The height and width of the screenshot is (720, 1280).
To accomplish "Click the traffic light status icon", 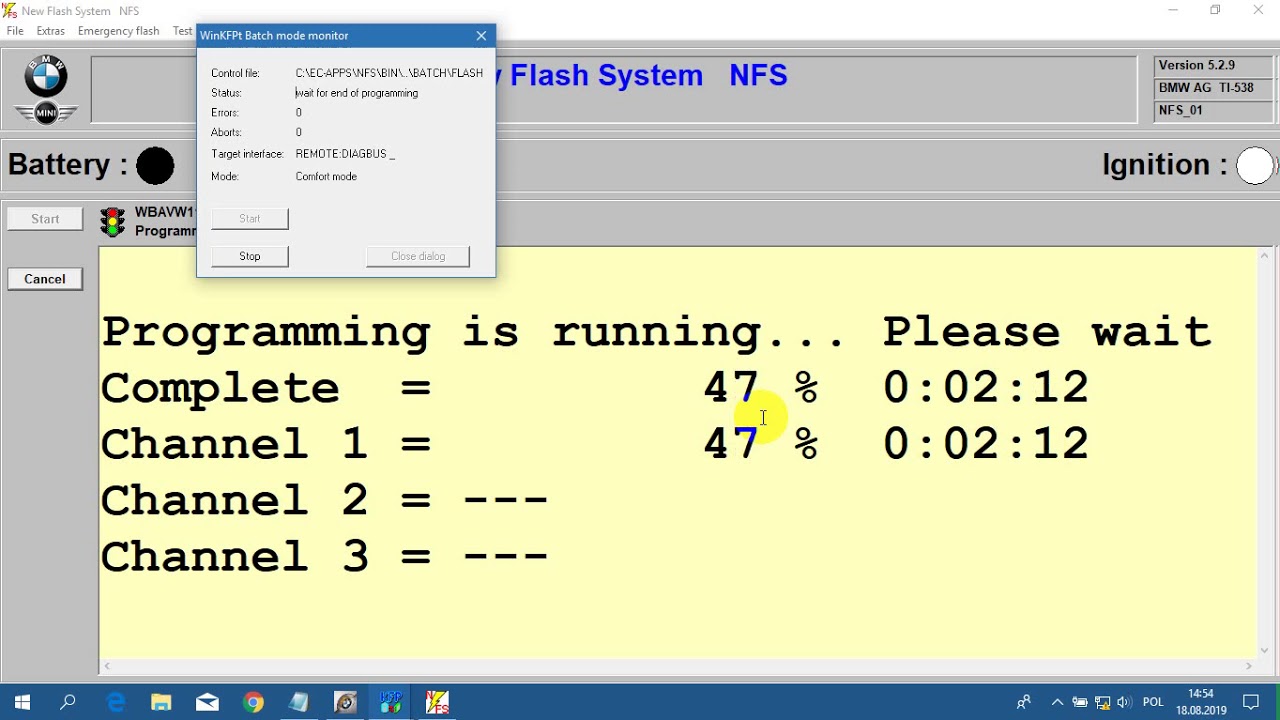I will tap(113, 222).
